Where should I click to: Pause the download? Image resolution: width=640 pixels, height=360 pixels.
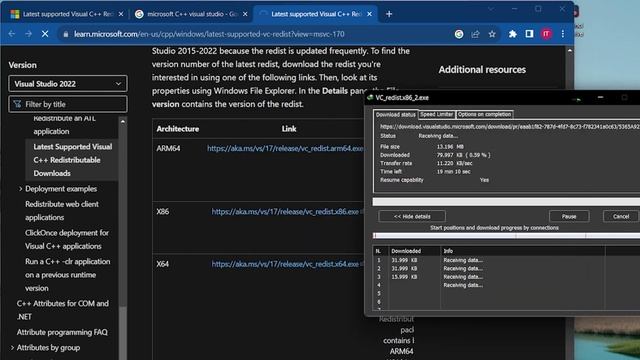[569, 216]
